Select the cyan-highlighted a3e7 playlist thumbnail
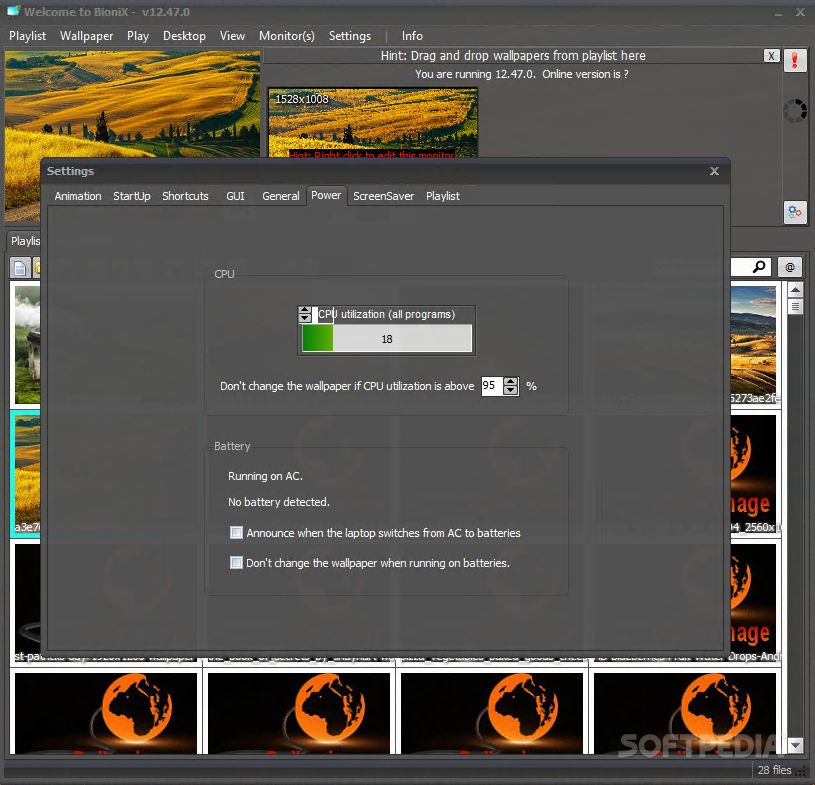 coord(25,473)
